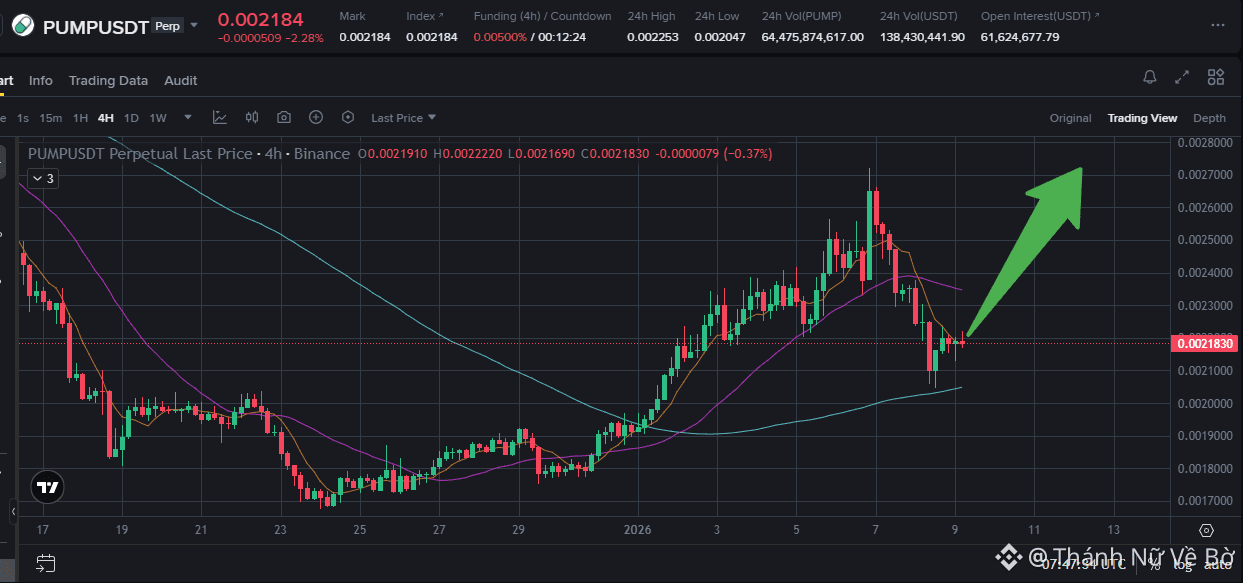Click the price change -2.28% text
The image size is (1243, 583).
(x=307, y=38)
